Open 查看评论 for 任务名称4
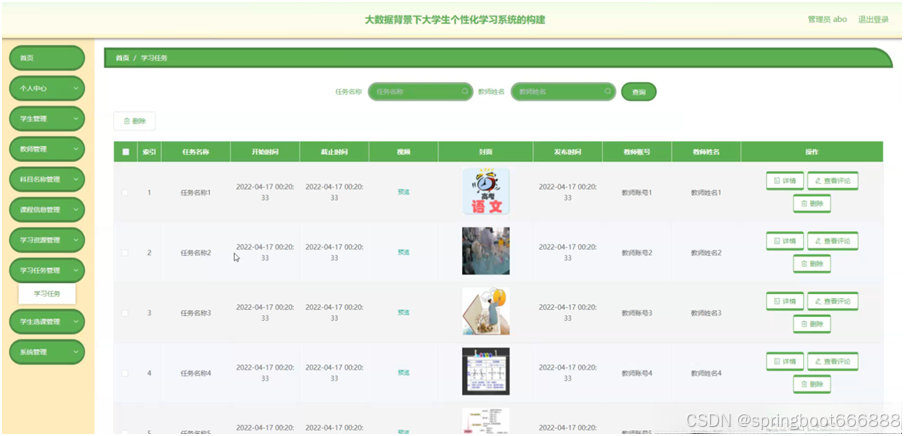Image resolution: width=904 pixels, height=436 pixels. [833, 362]
